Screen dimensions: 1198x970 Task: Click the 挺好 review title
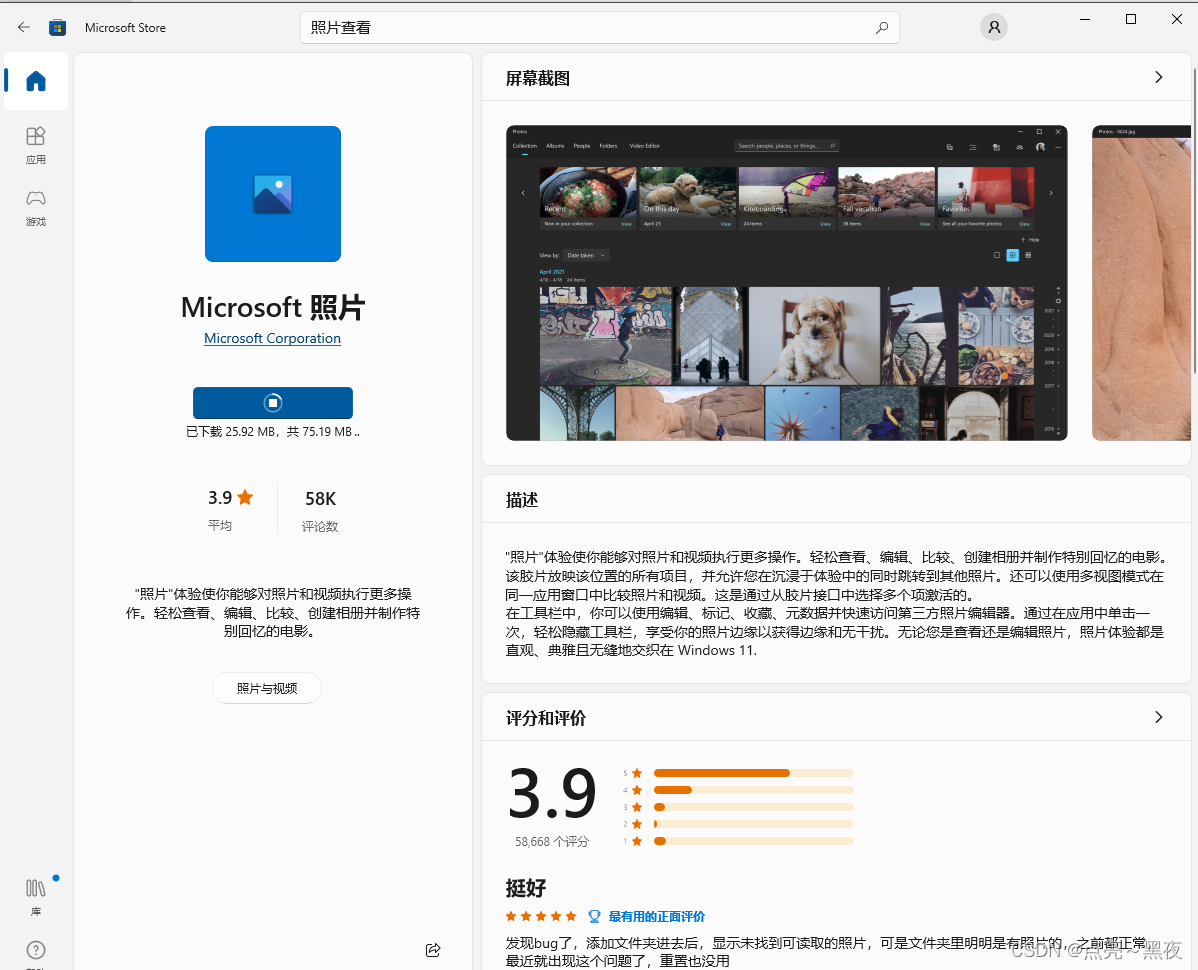coord(526,888)
